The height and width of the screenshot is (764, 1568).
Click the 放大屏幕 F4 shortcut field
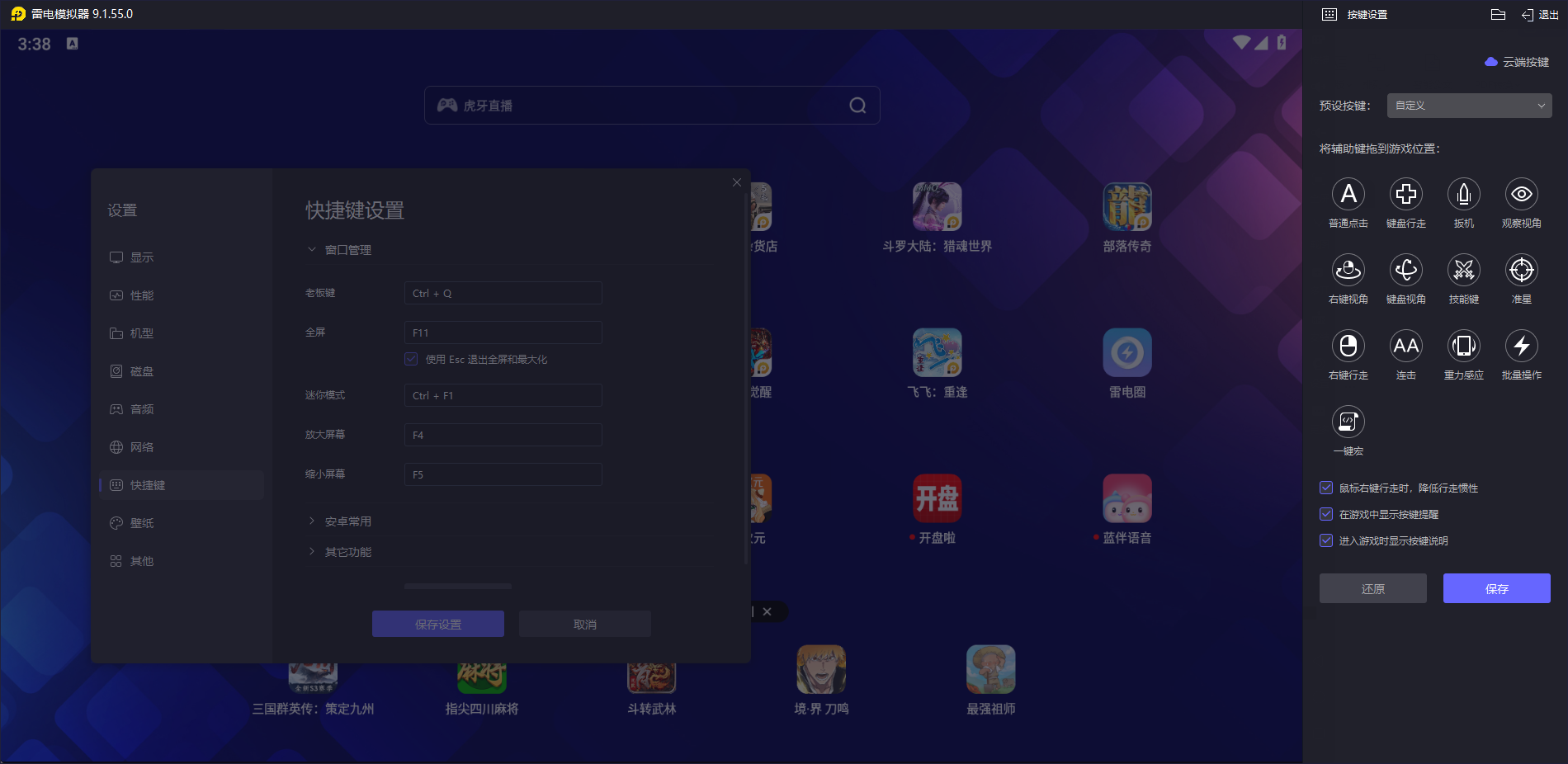[503, 435]
